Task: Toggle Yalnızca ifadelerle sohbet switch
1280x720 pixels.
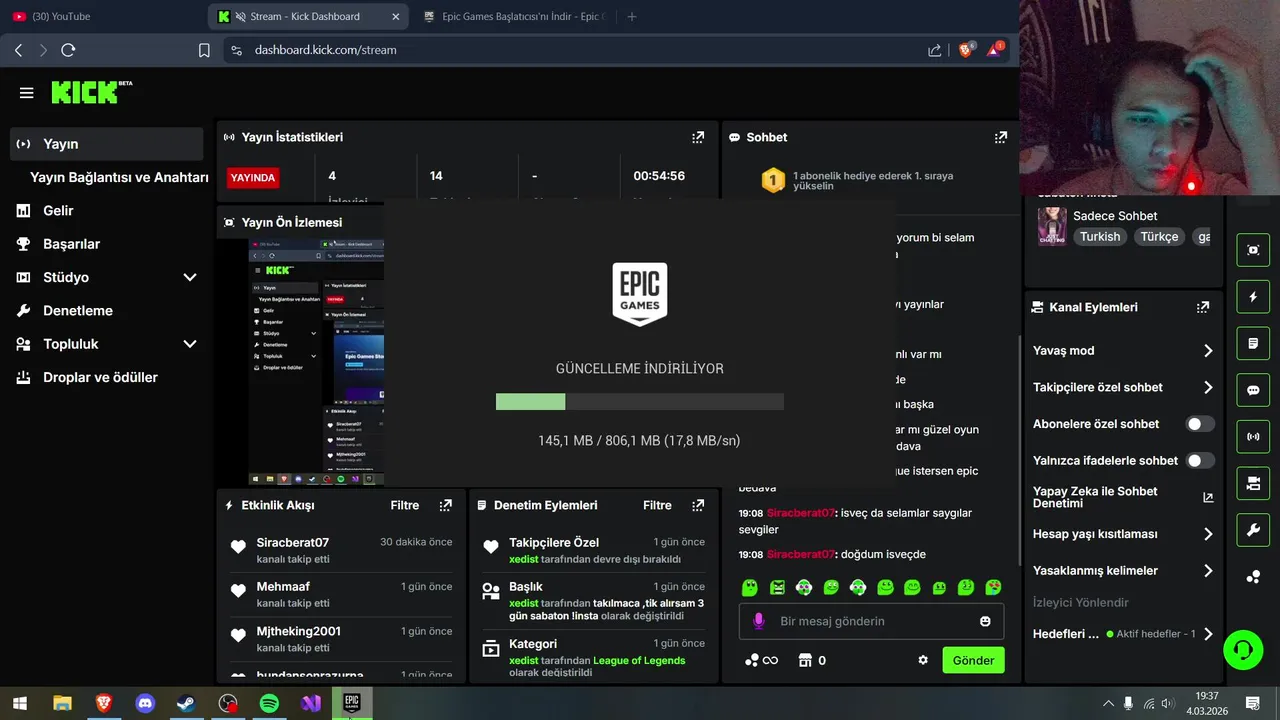Action: [1200, 461]
